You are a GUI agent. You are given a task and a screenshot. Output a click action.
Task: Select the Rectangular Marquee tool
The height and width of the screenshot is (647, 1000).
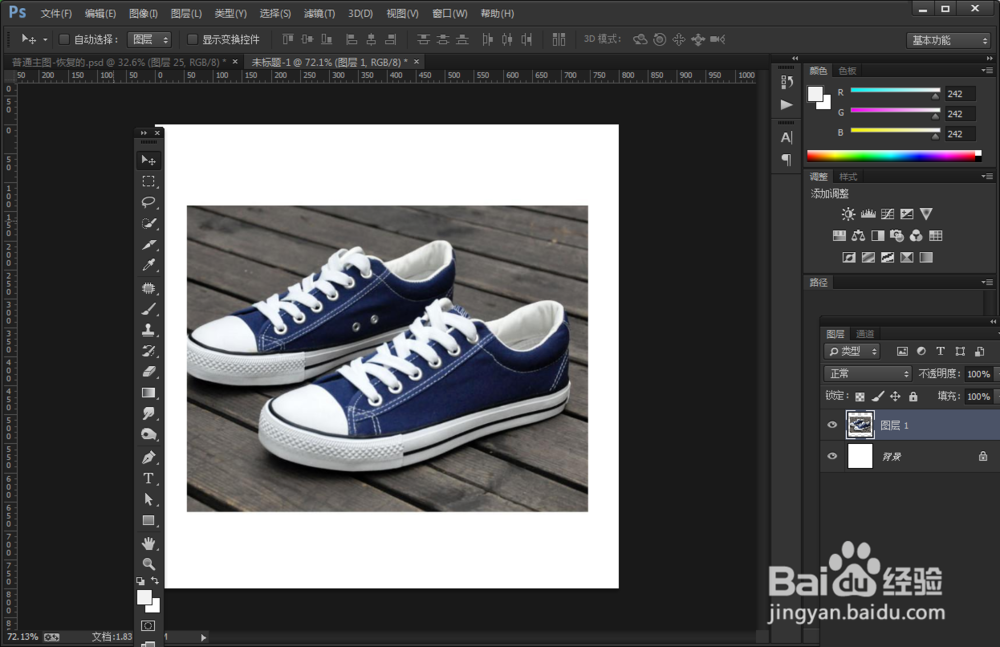coord(148,181)
